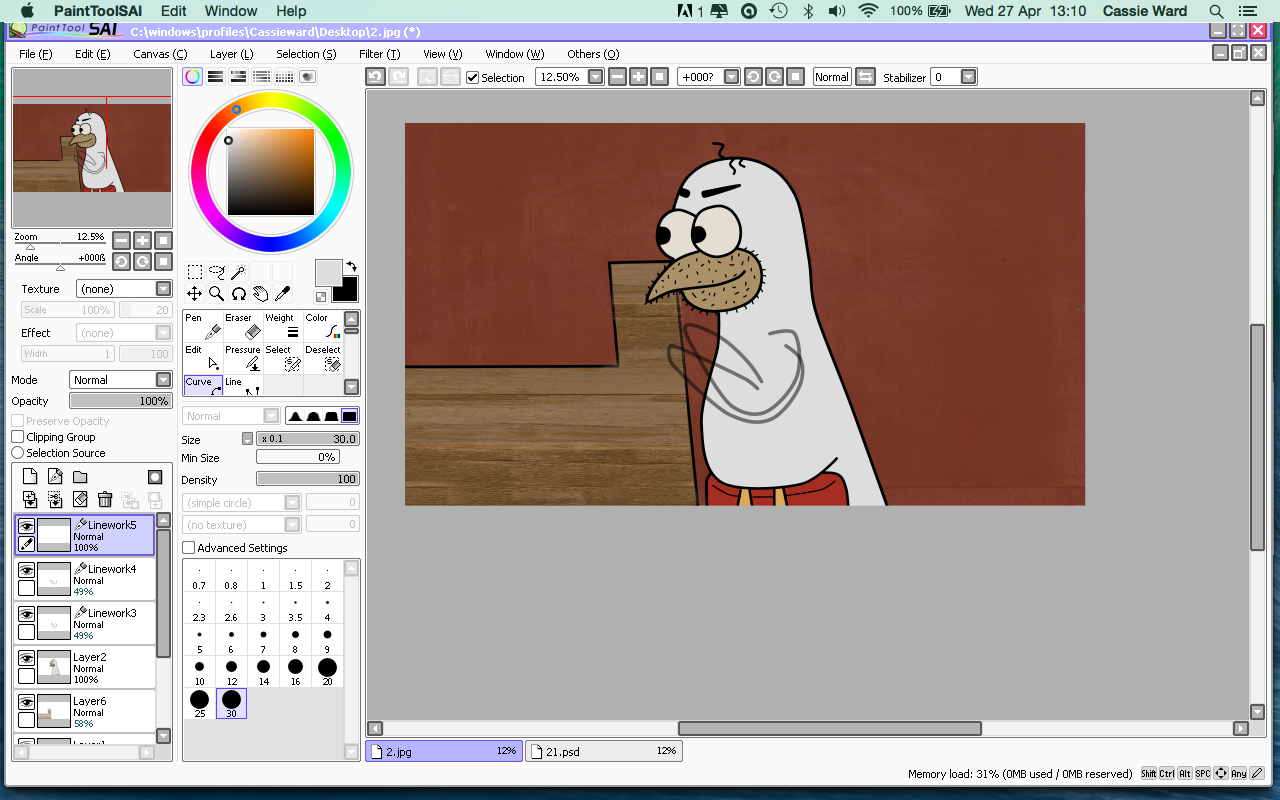1280x800 pixels.
Task: Activate the Magic Wand selection tool
Action: click(240, 270)
